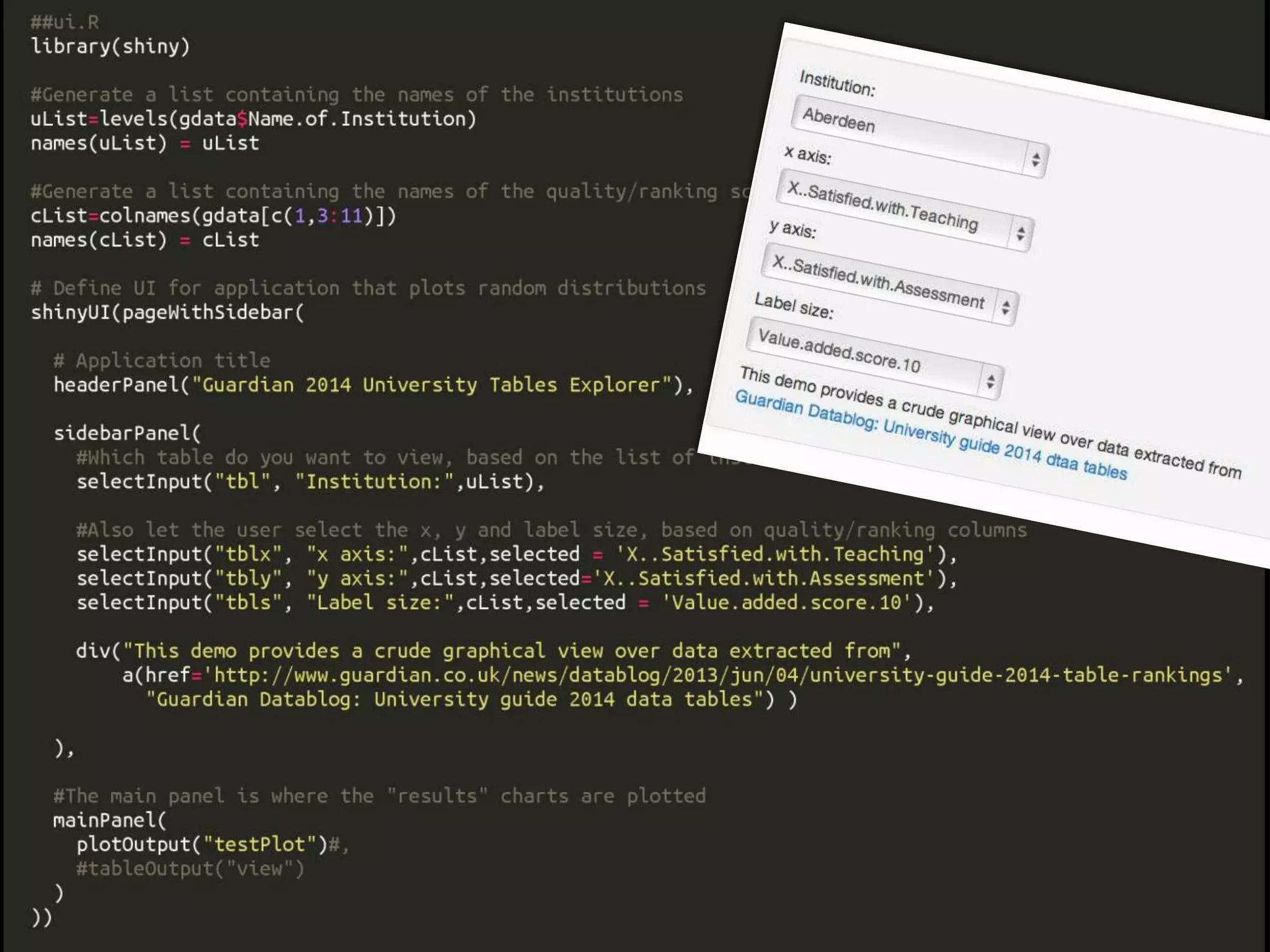Click the stepper arrows on Label size select

click(990, 381)
